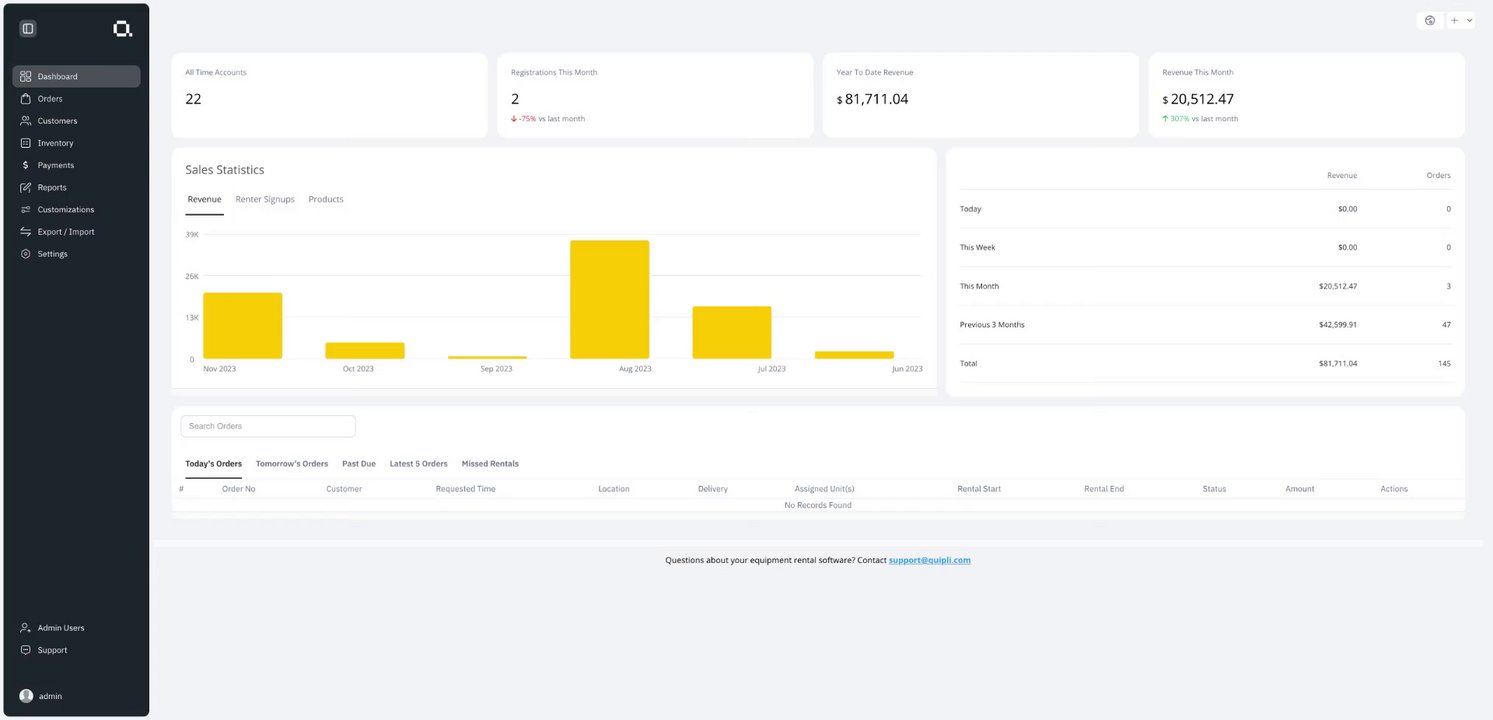Open Inventory via its list icon
The height and width of the screenshot is (720, 1493).
click(26, 143)
